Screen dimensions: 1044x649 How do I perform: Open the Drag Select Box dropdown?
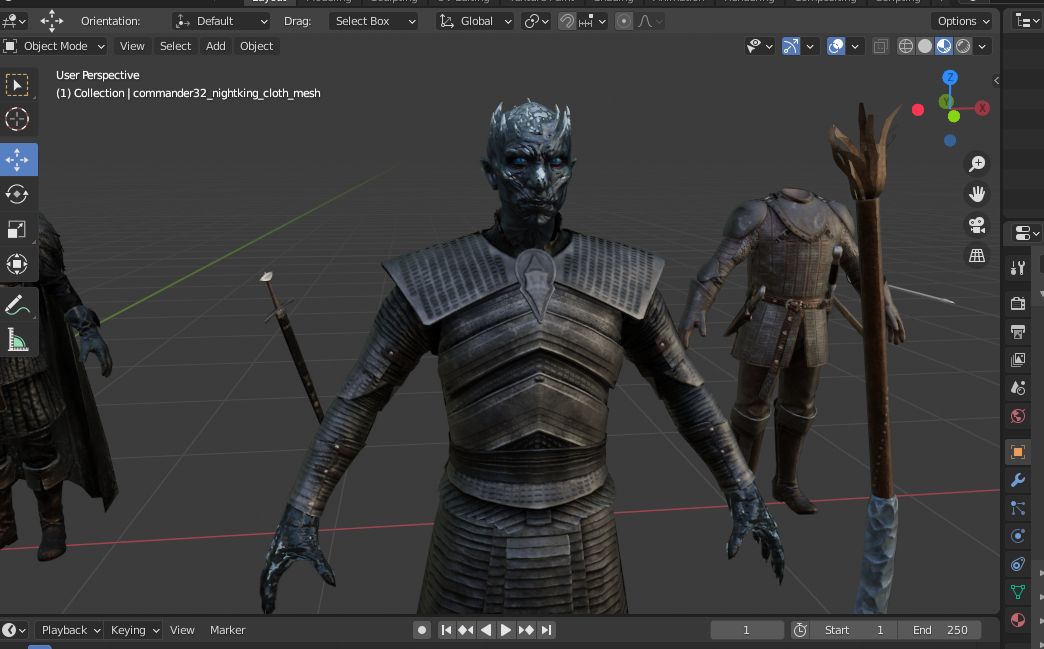point(374,21)
